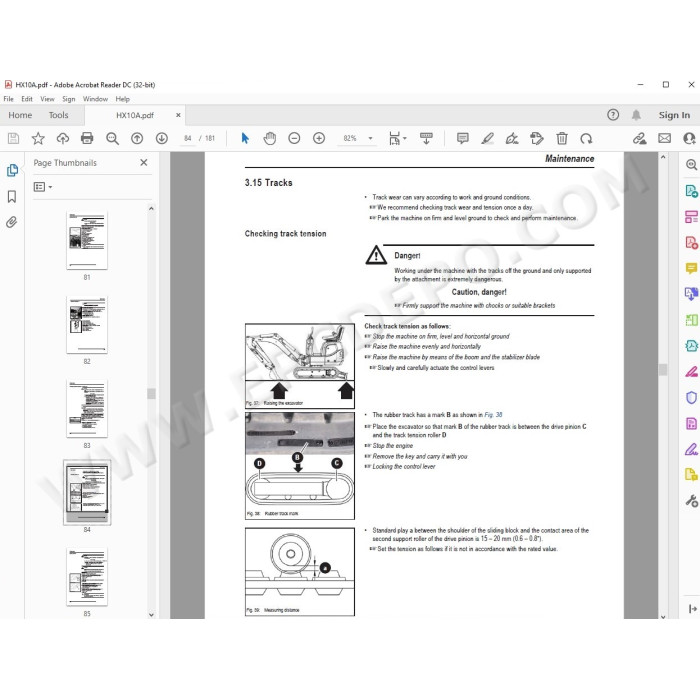Switch to the Home tab
This screenshot has width=700, height=700.
coord(20,115)
